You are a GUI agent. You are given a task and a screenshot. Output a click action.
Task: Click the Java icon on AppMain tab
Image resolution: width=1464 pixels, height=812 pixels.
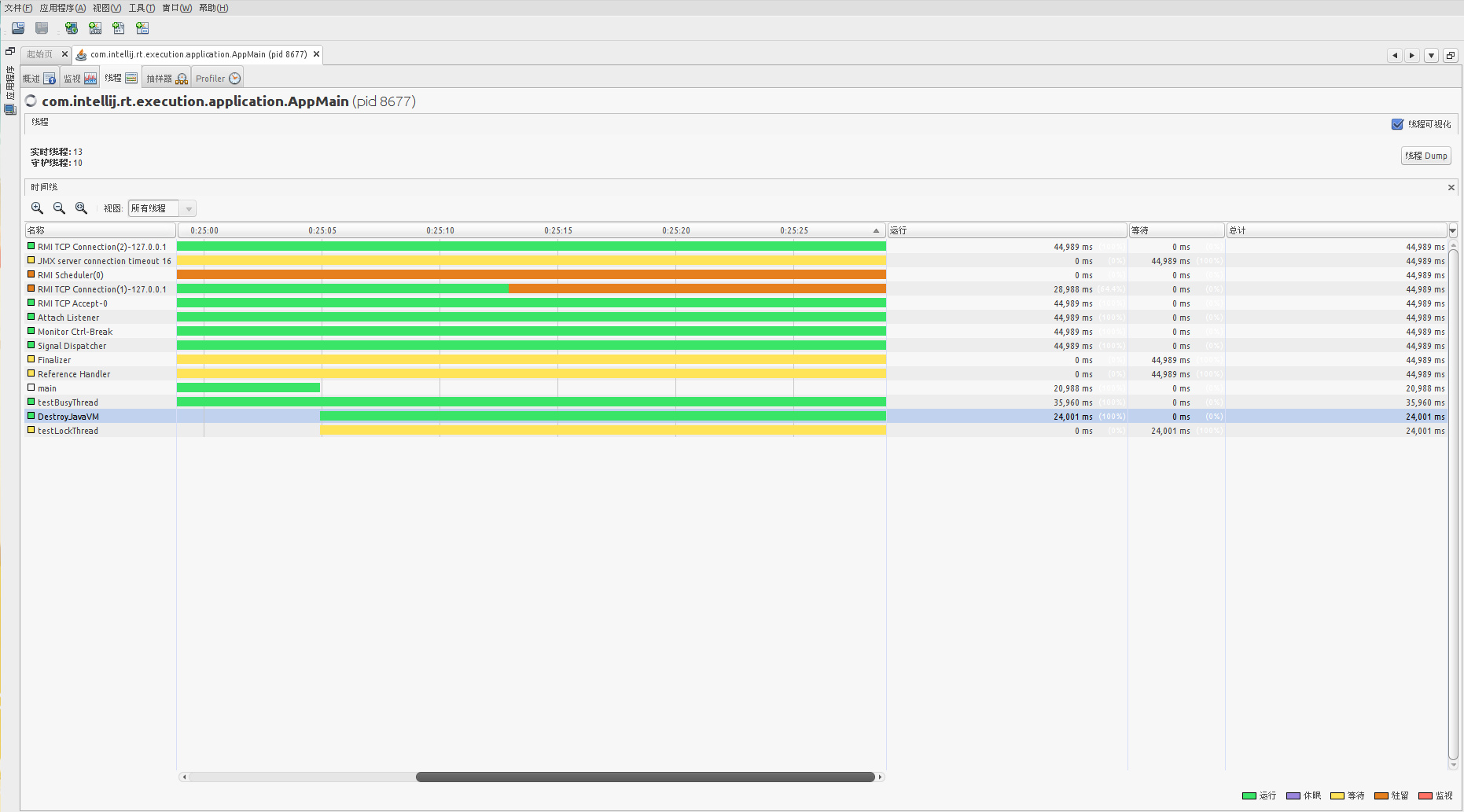[x=81, y=54]
